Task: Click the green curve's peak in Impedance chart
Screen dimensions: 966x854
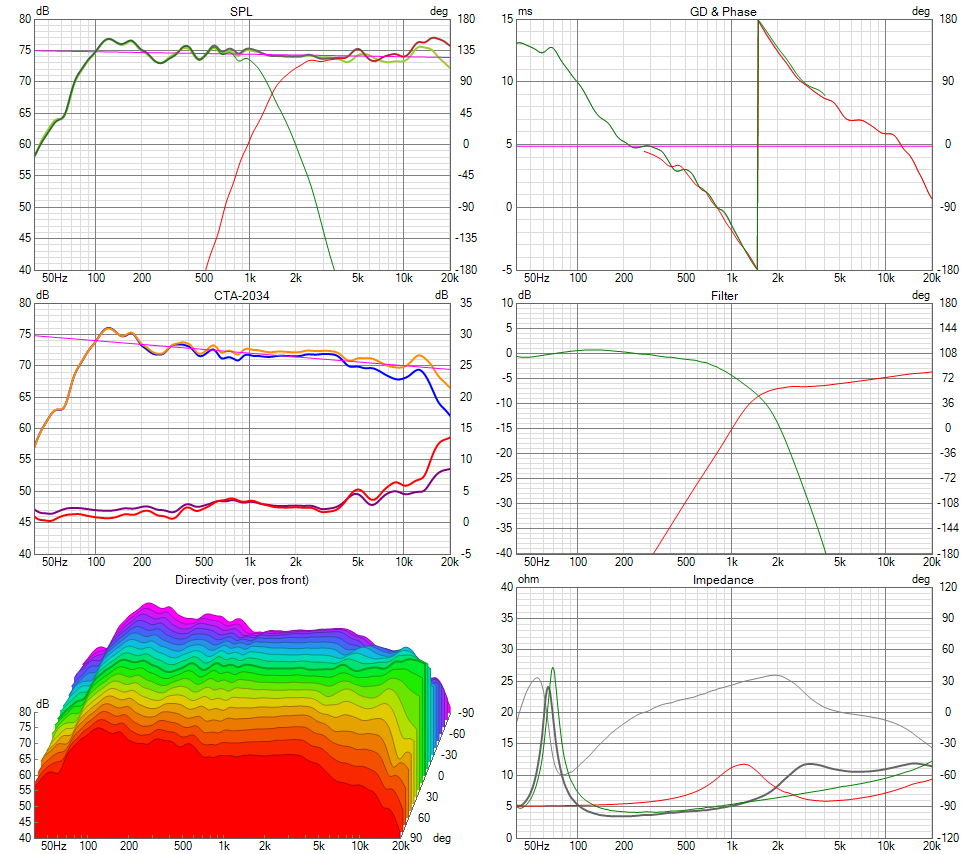Action: point(553,669)
